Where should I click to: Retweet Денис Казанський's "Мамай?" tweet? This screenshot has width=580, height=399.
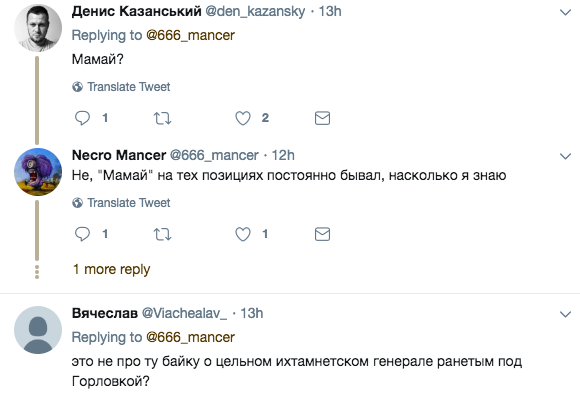[162, 118]
